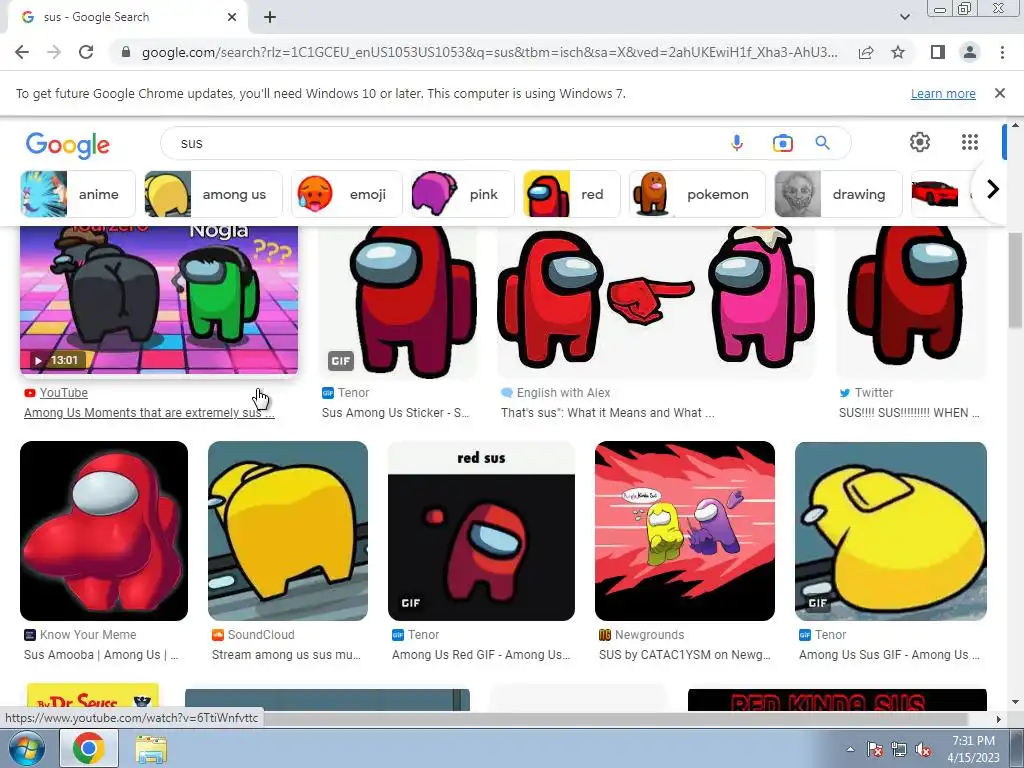This screenshot has height=768, width=1024.
Task: Filter results by the among us chip
Action: [213, 194]
